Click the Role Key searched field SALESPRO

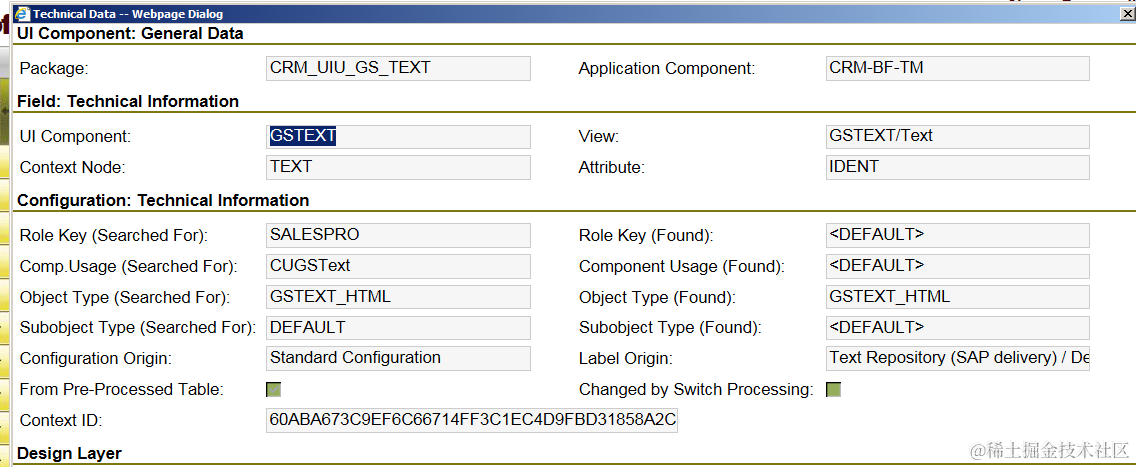398,235
